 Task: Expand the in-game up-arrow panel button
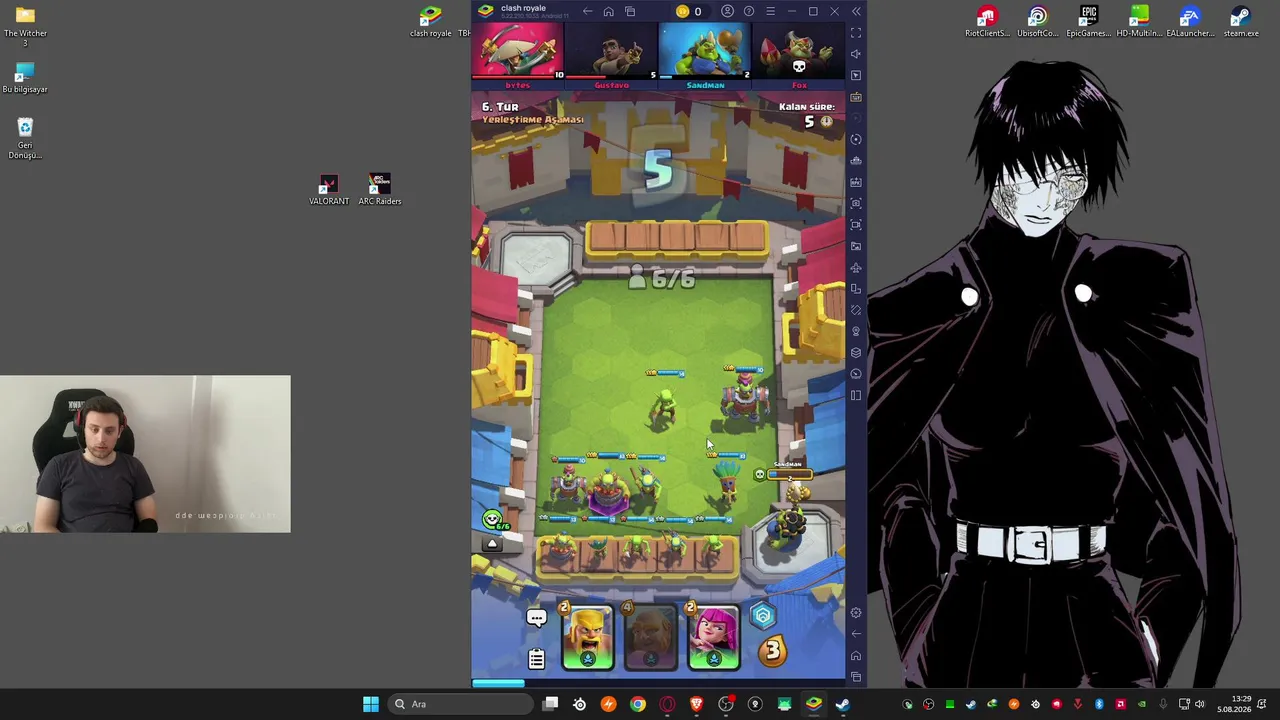tap(492, 543)
